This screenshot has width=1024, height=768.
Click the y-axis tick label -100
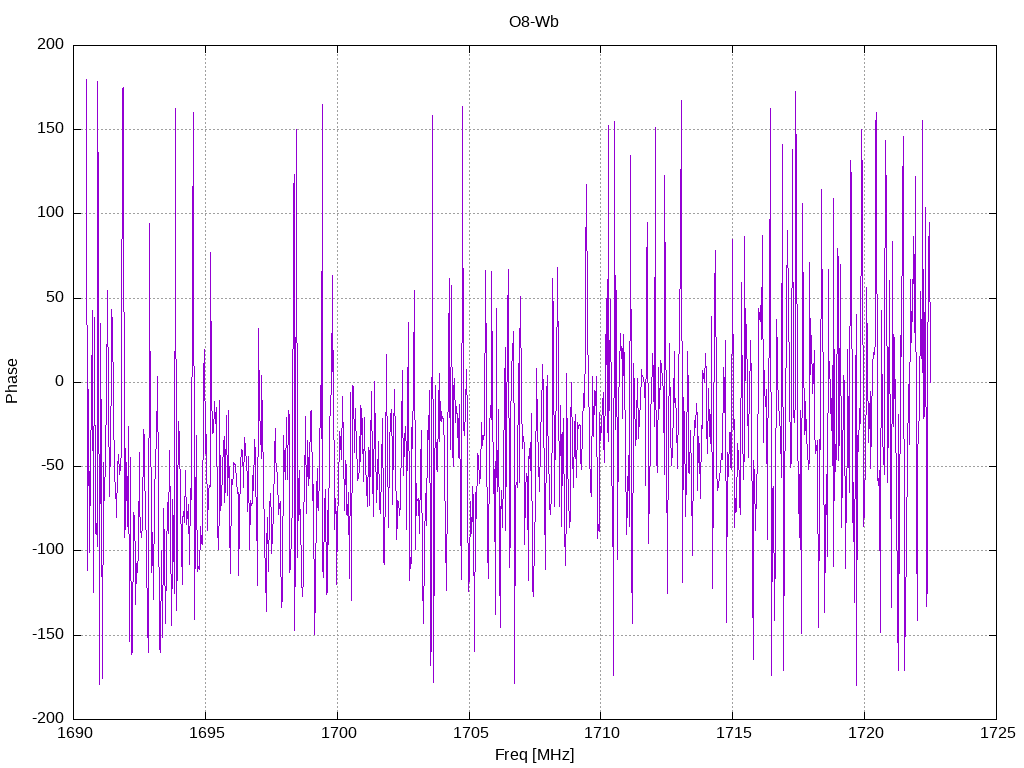point(48,550)
